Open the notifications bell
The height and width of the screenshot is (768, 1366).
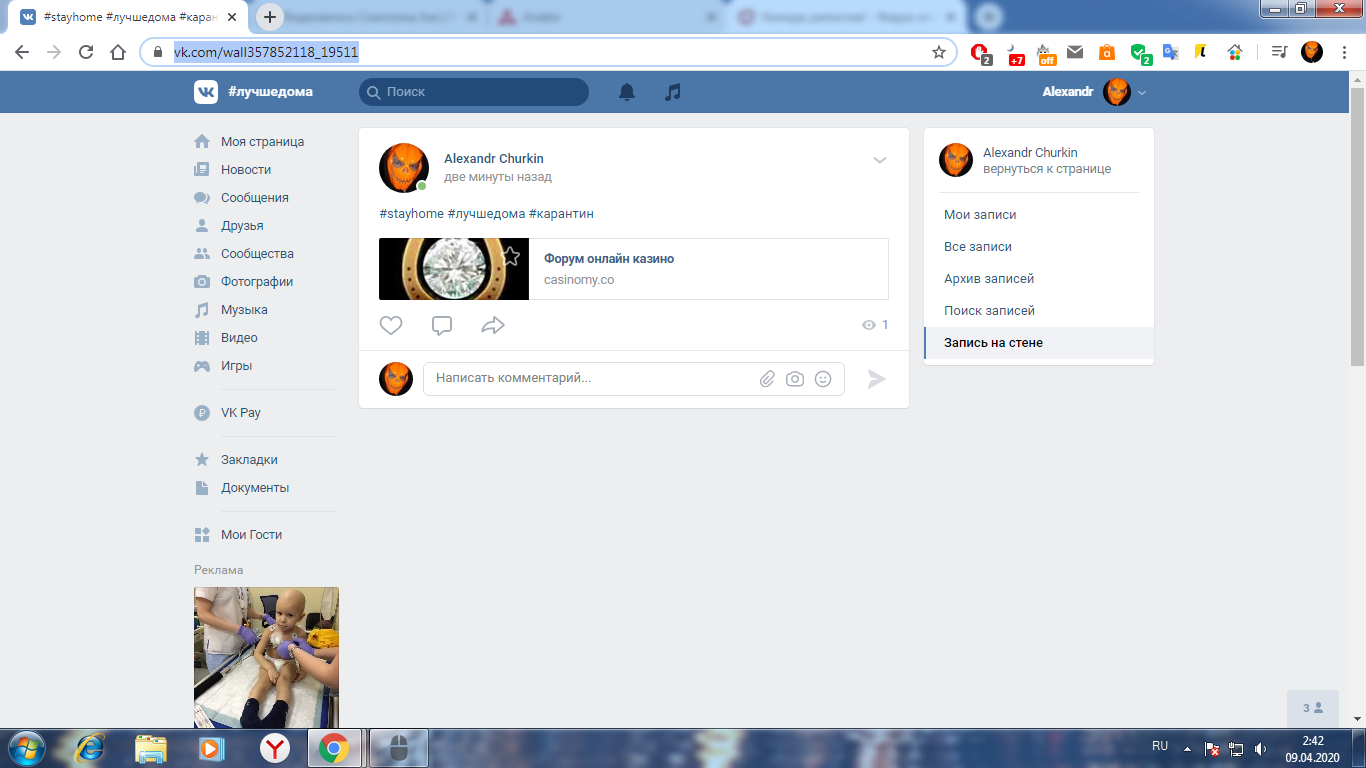click(x=627, y=92)
